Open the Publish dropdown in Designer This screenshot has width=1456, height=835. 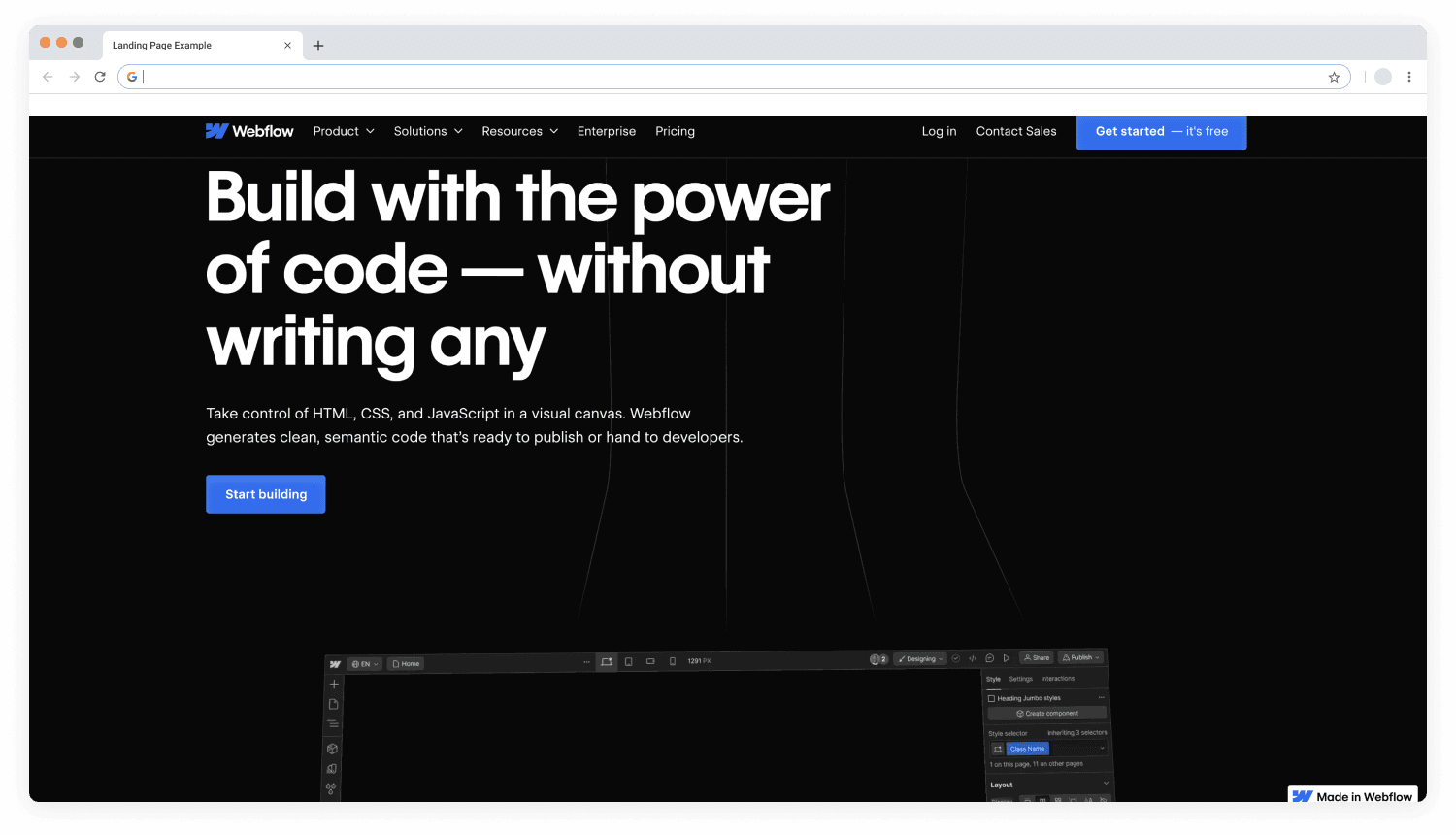click(x=1081, y=657)
